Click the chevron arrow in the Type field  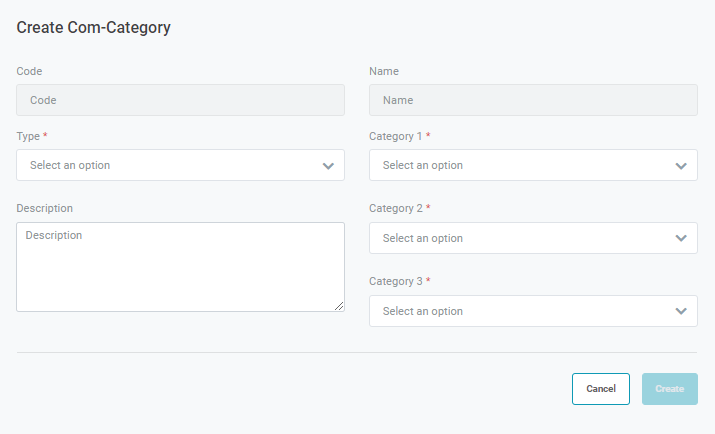[328, 166]
